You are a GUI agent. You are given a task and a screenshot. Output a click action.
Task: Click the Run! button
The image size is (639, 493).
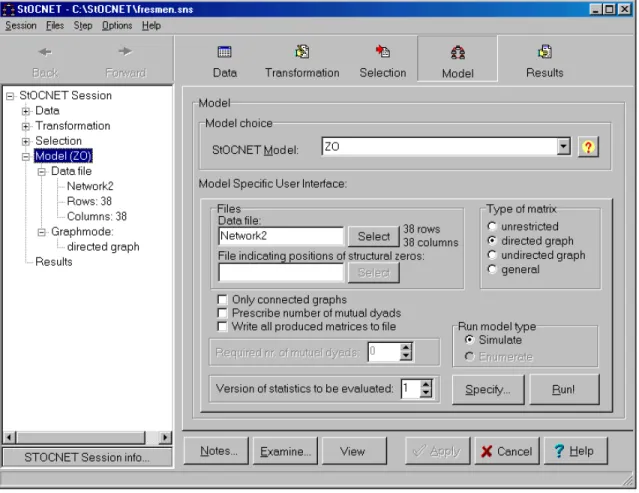point(564,390)
